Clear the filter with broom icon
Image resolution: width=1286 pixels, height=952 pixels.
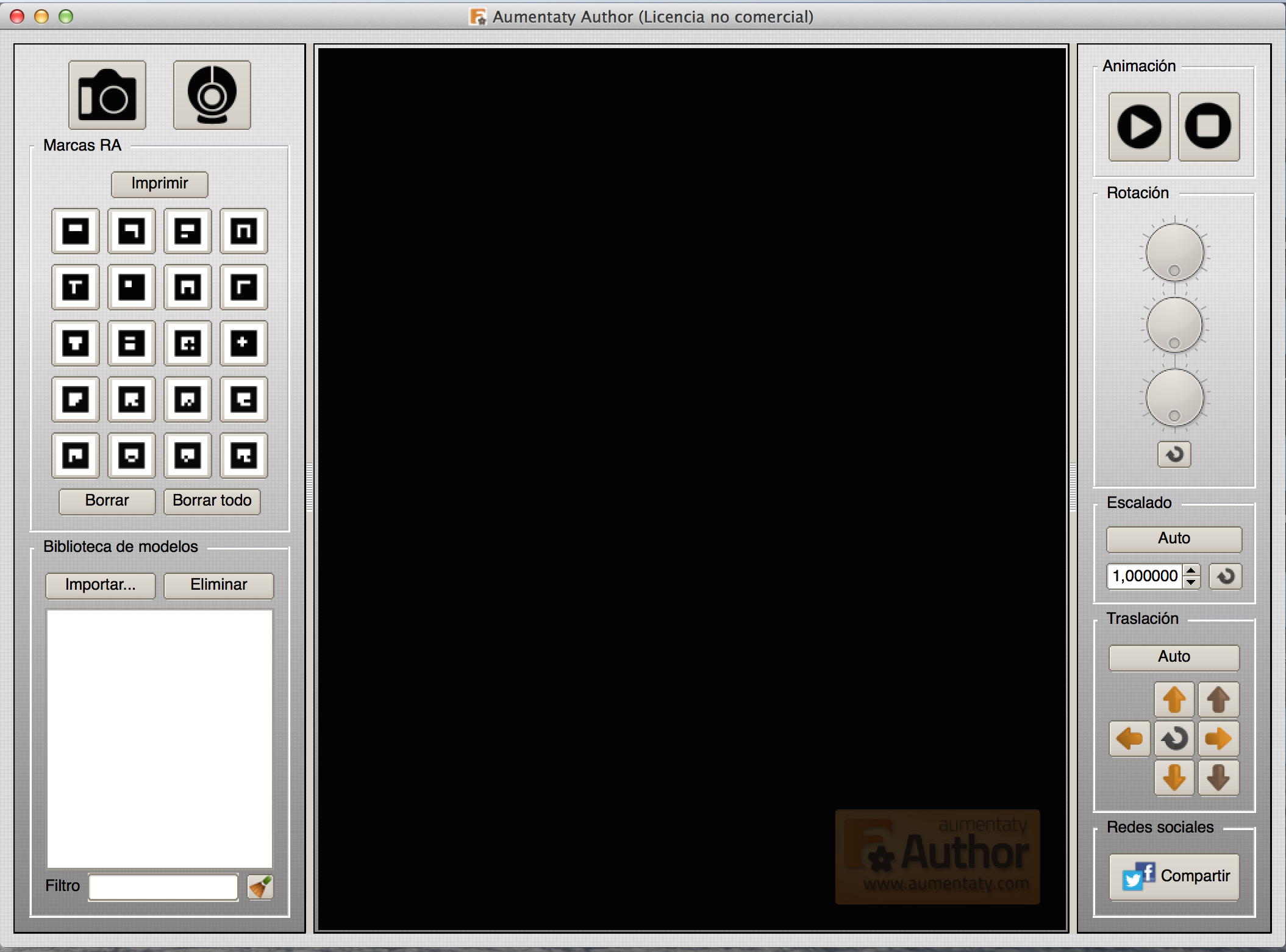click(x=260, y=887)
